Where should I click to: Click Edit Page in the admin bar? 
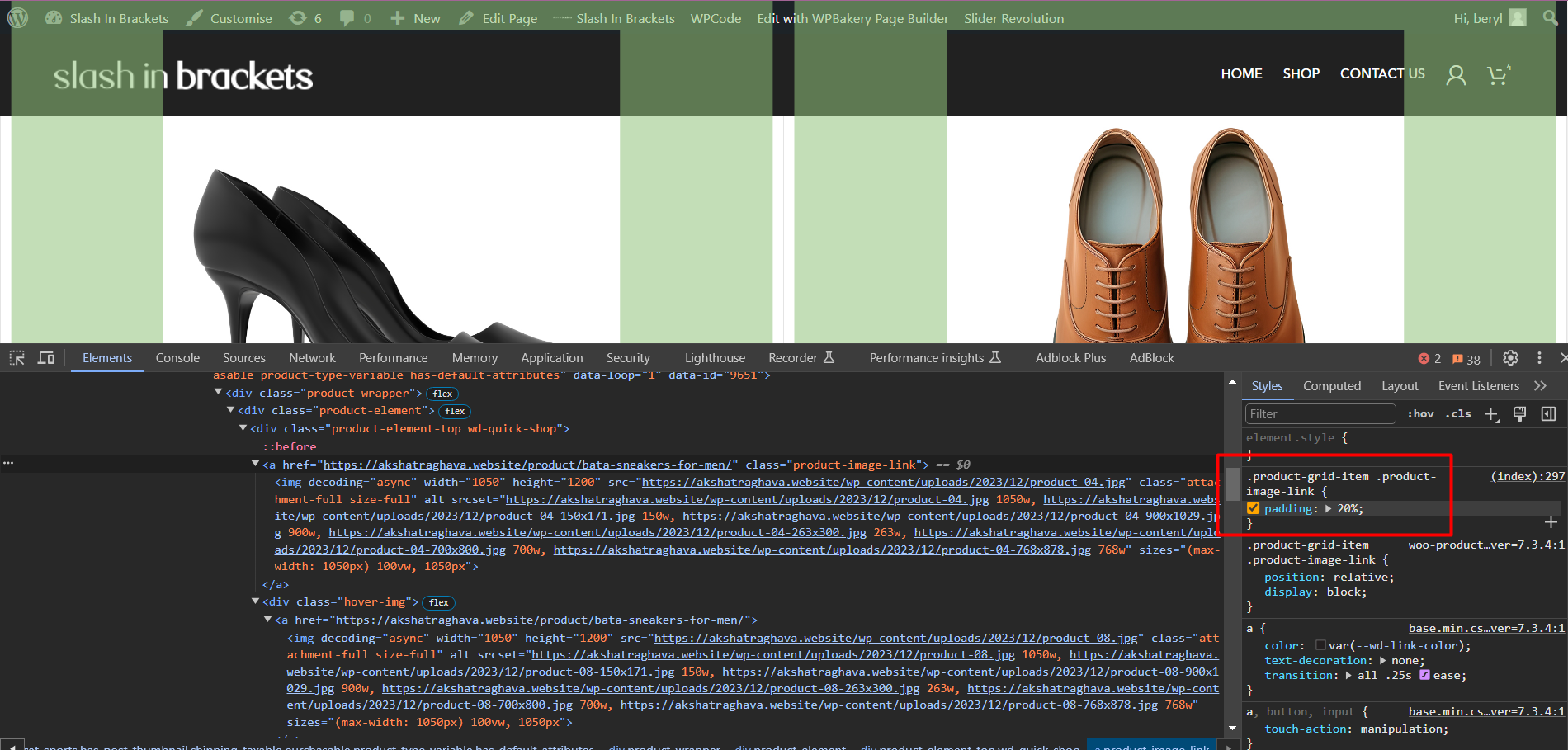pos(498,18)
